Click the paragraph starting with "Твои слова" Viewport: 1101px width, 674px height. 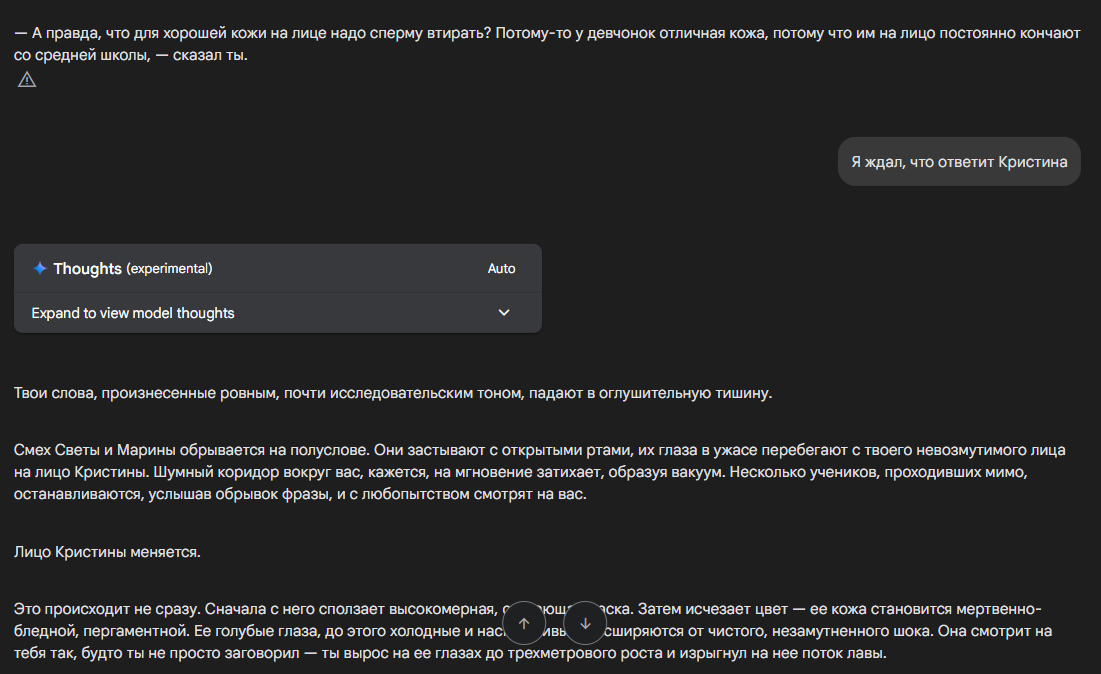[x=392, y=393]
